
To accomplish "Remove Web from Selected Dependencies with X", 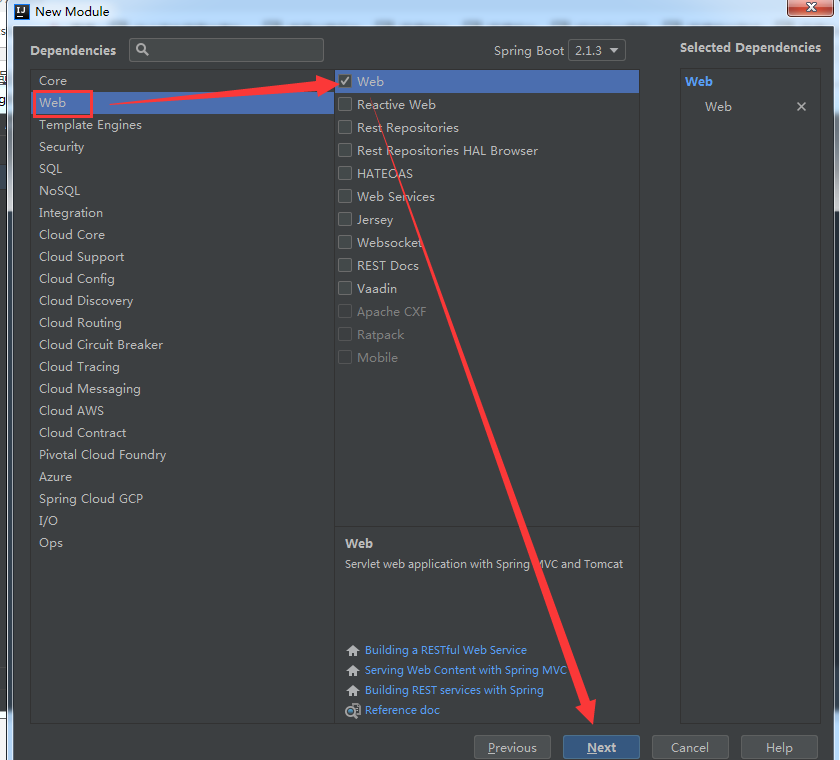I will click(x=801, y=107).
